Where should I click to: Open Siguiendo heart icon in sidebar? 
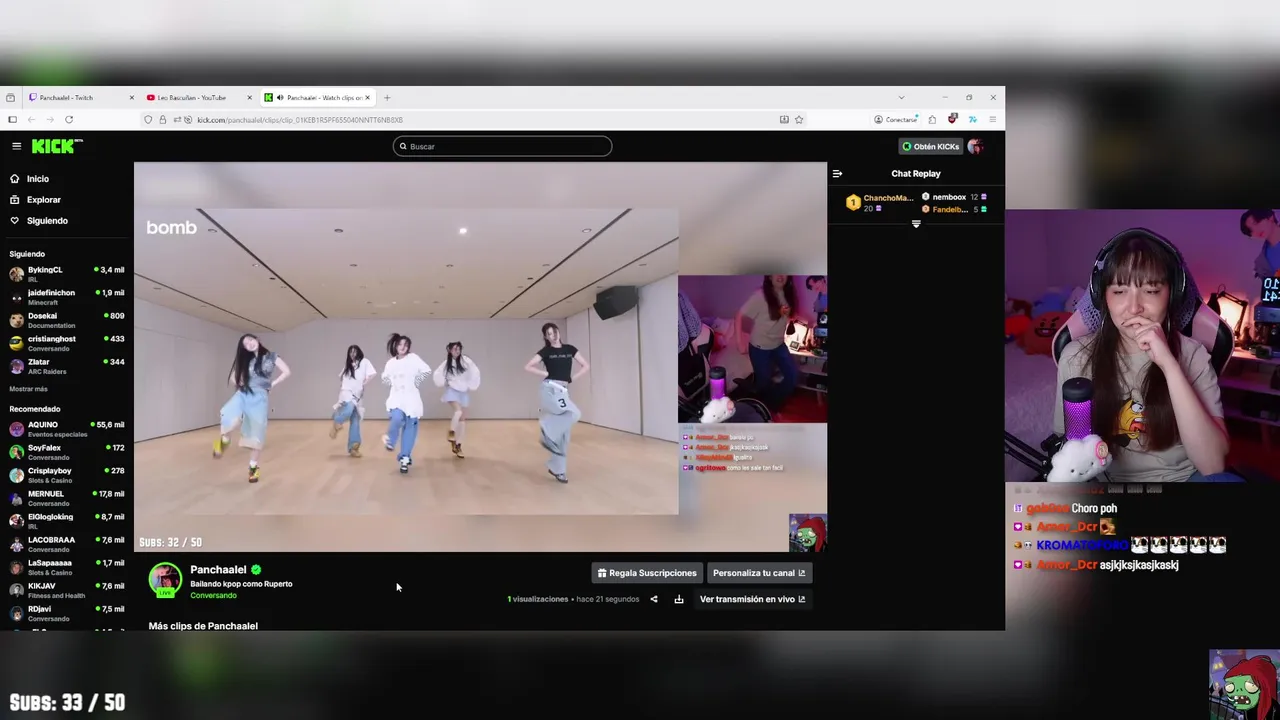click(14, 221)
